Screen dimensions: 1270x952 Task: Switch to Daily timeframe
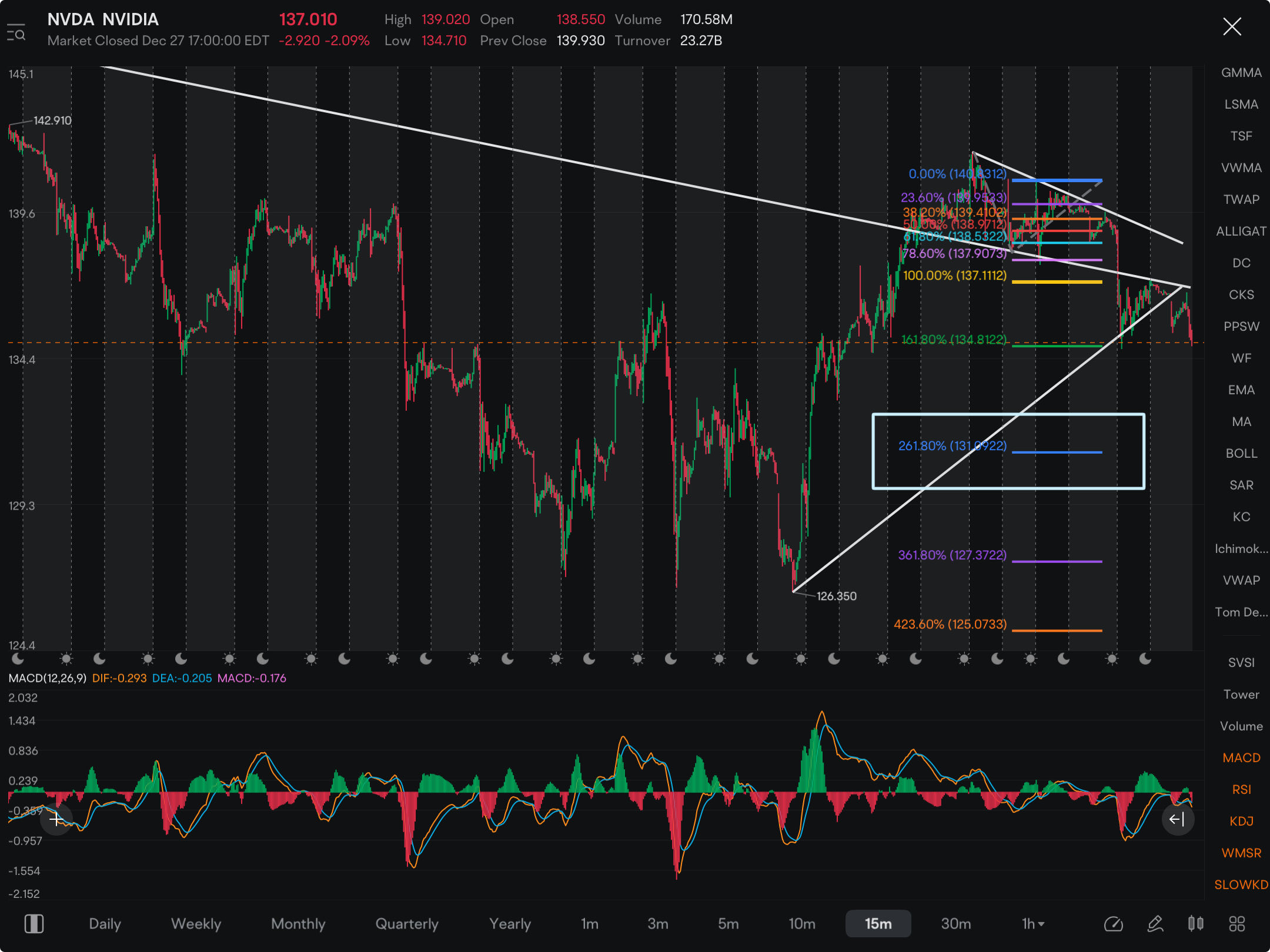[x=105, y=924]
